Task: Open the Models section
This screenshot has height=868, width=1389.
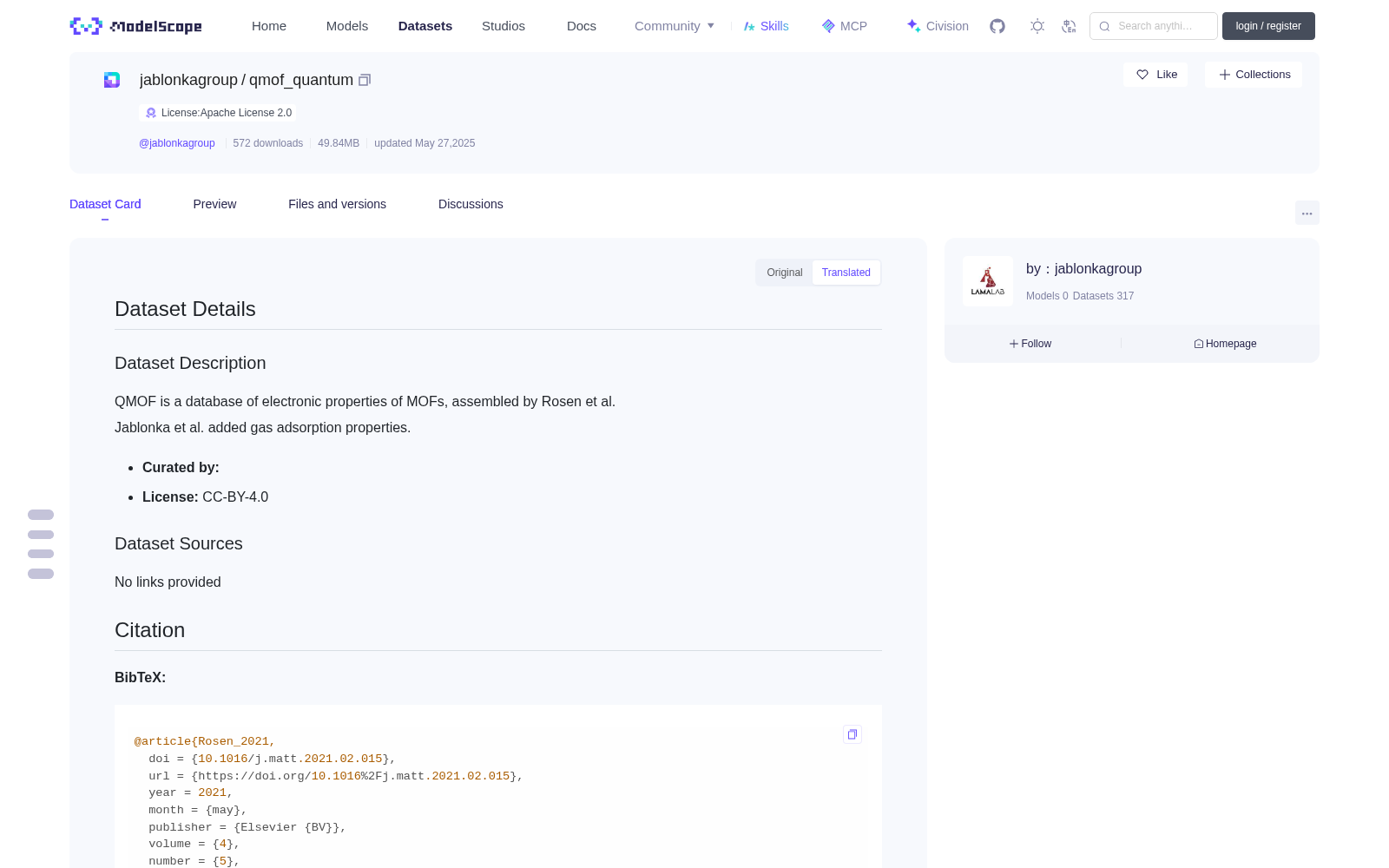Action: 347,26
